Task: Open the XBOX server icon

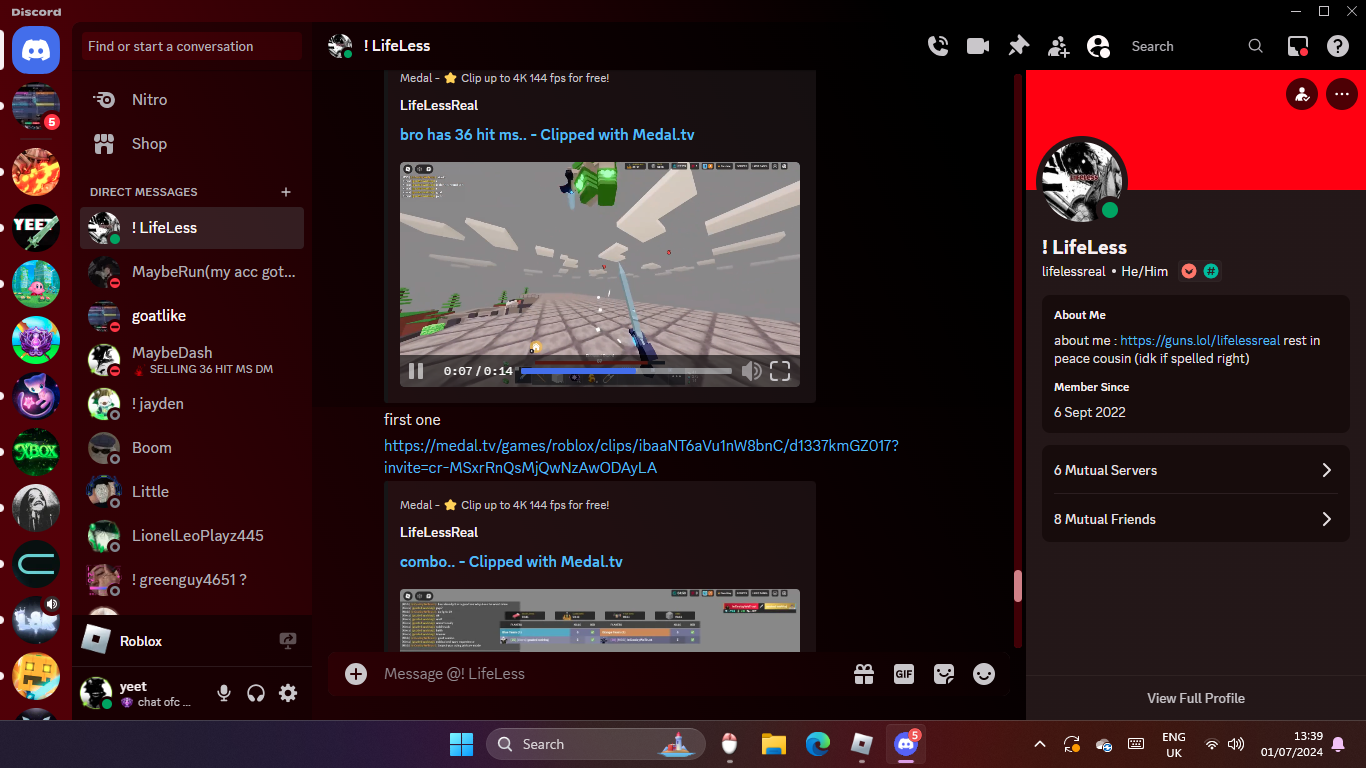Action: tap(36, 452)
